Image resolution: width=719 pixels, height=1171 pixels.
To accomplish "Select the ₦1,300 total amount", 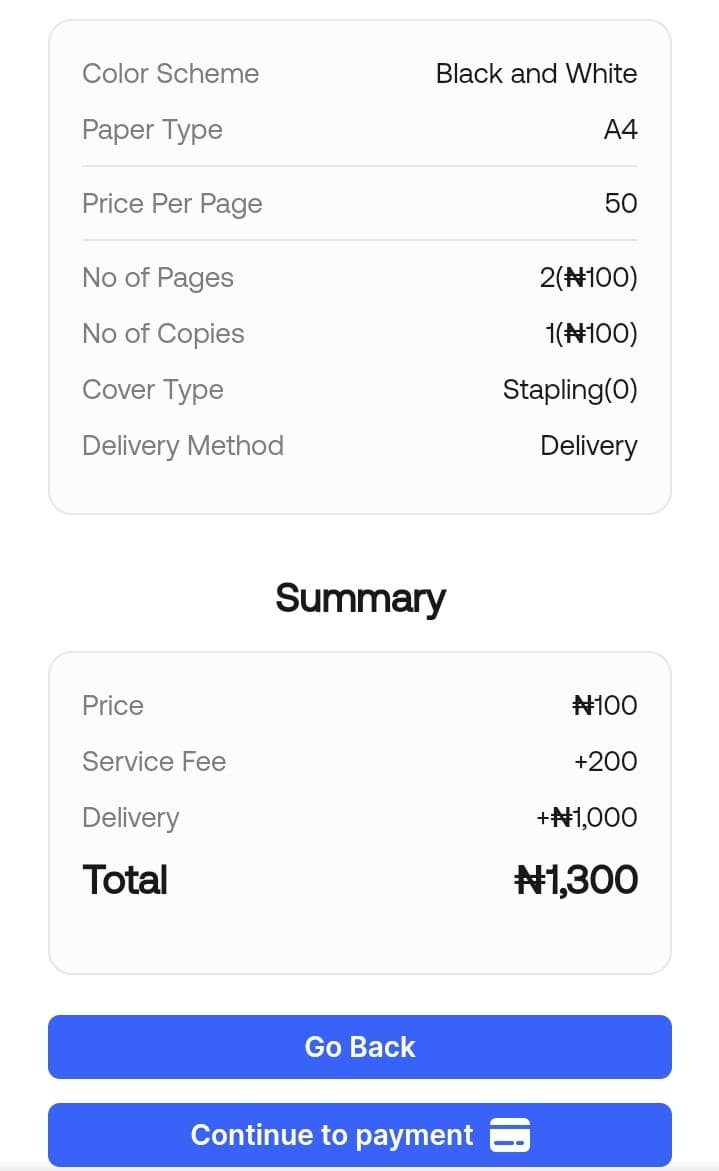I will click(575, 880).
